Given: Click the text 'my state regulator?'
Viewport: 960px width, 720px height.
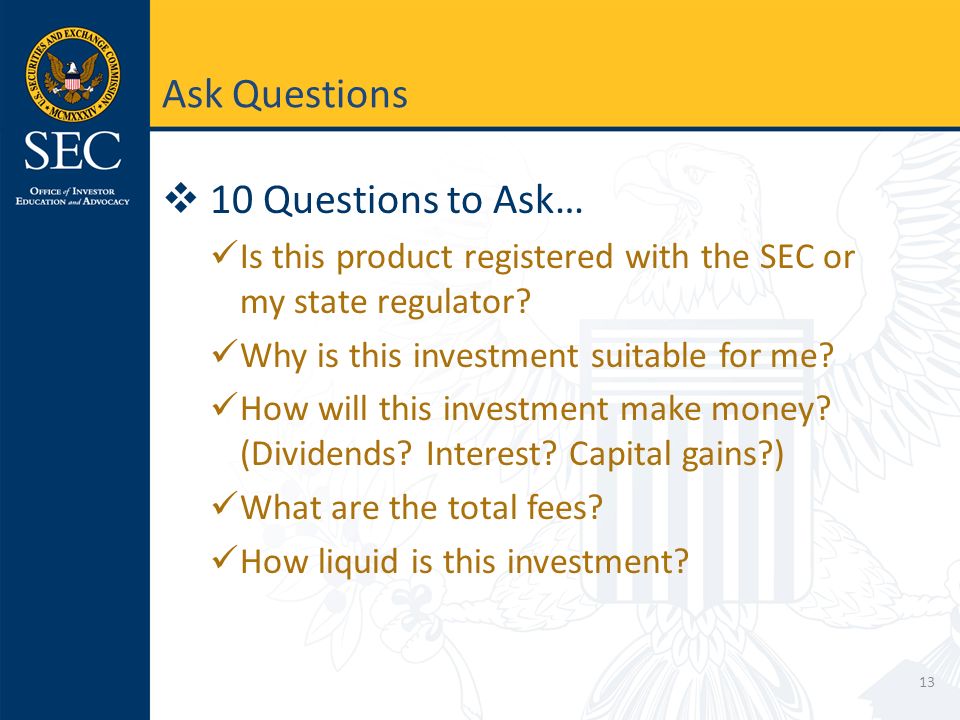Looking at the screenshot, I should coord(385,302).
